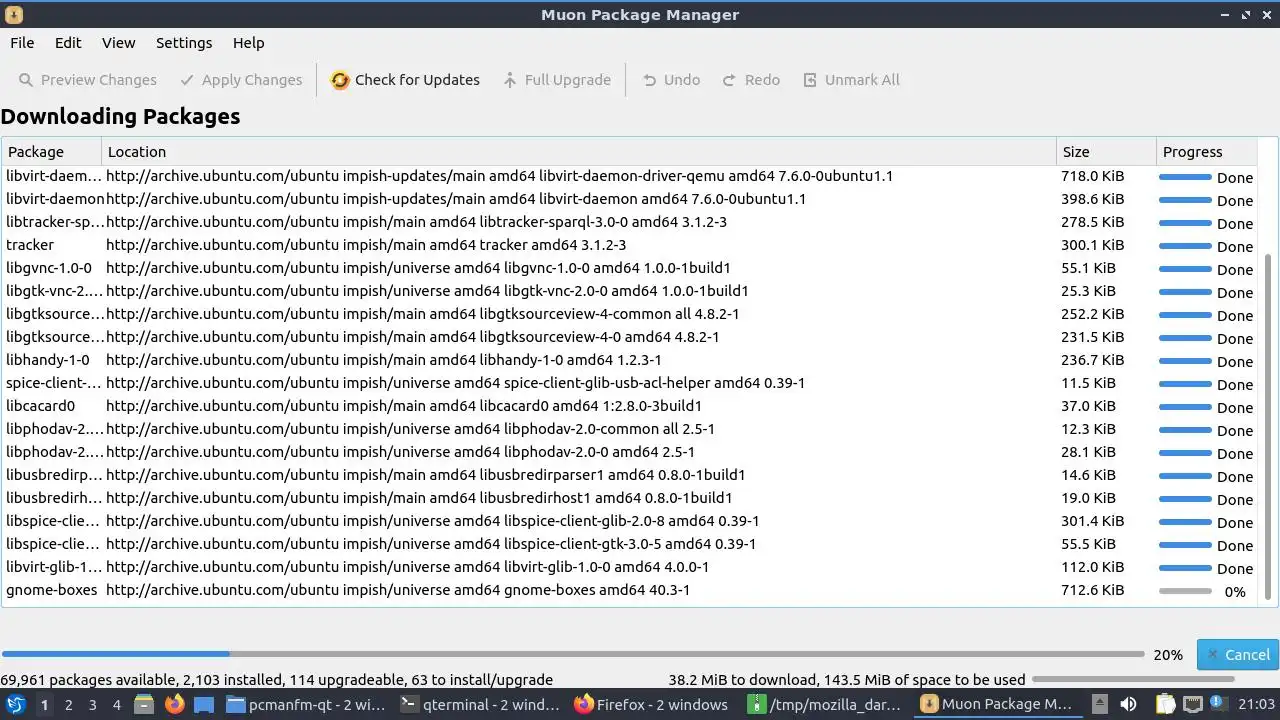
Task: Launch Firefox from the quick-launch icon
Action: tap(174, 704)
